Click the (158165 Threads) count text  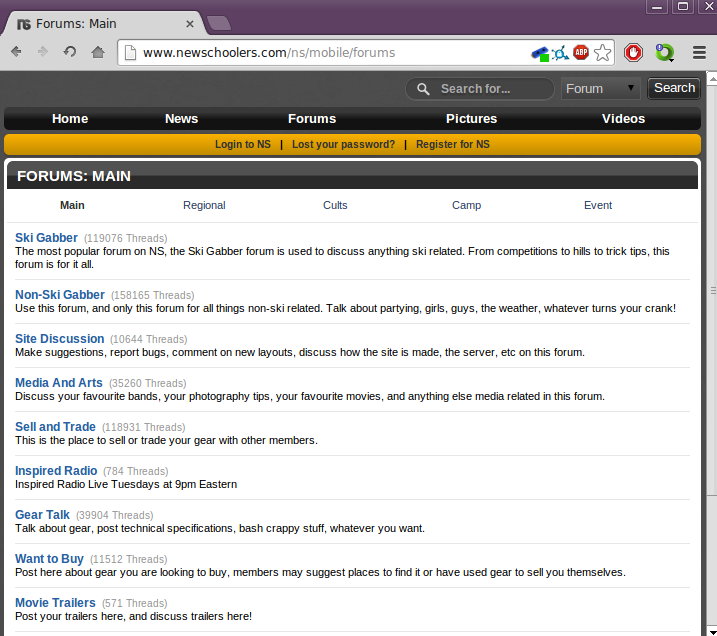tap(153, 295)
